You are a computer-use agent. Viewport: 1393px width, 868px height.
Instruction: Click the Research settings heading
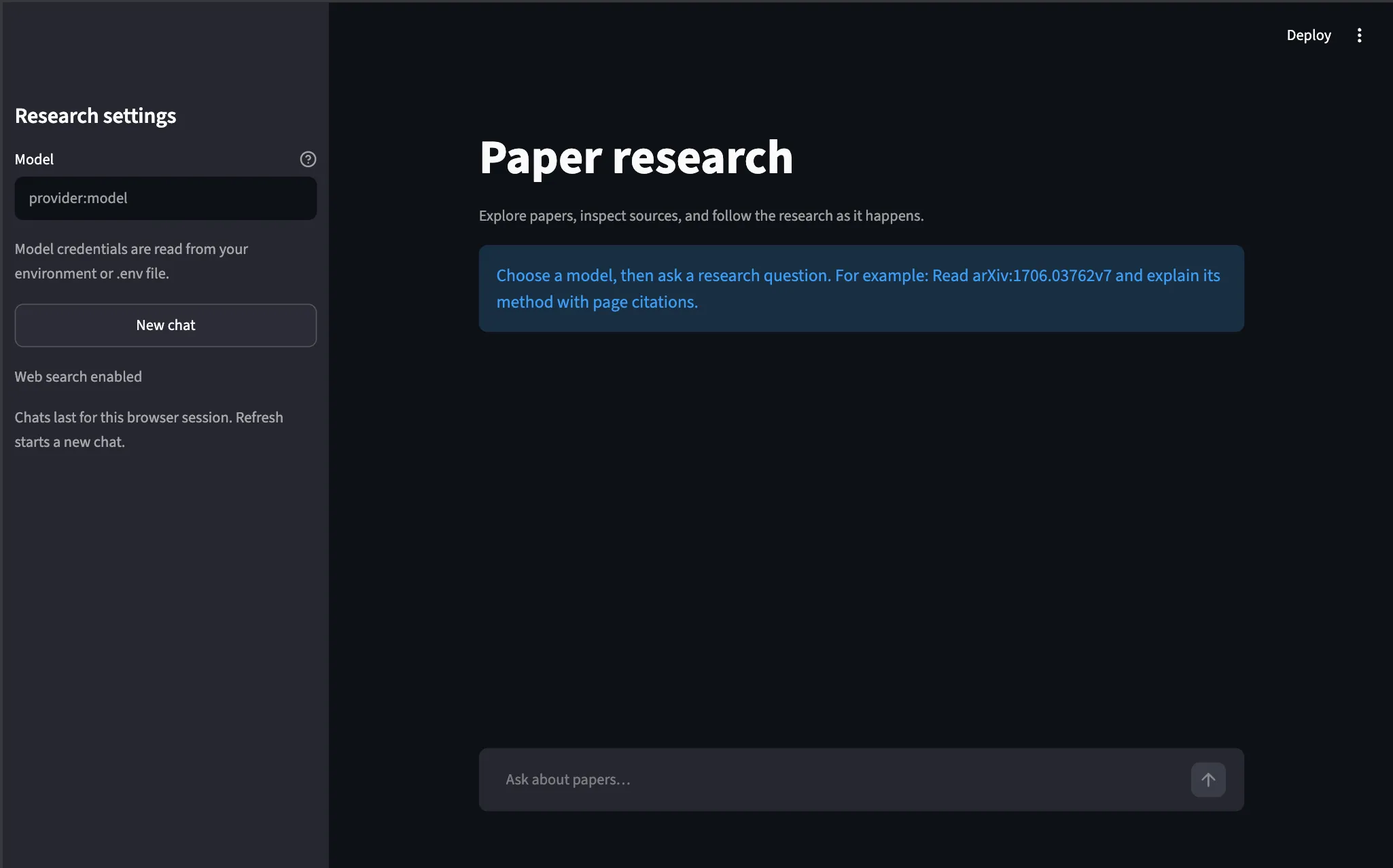(95, 116)
